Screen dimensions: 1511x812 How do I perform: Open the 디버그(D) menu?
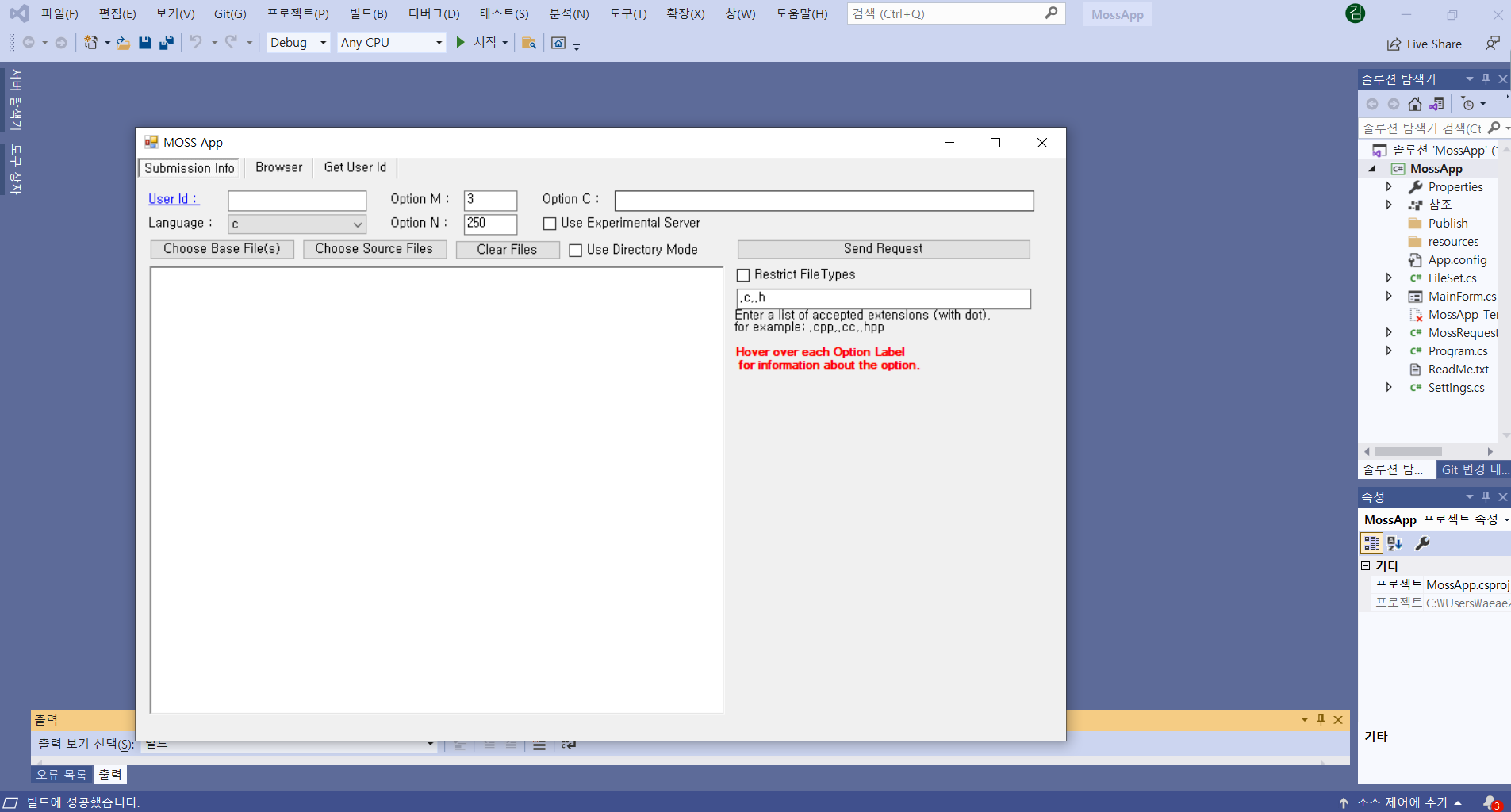point(434,14)
